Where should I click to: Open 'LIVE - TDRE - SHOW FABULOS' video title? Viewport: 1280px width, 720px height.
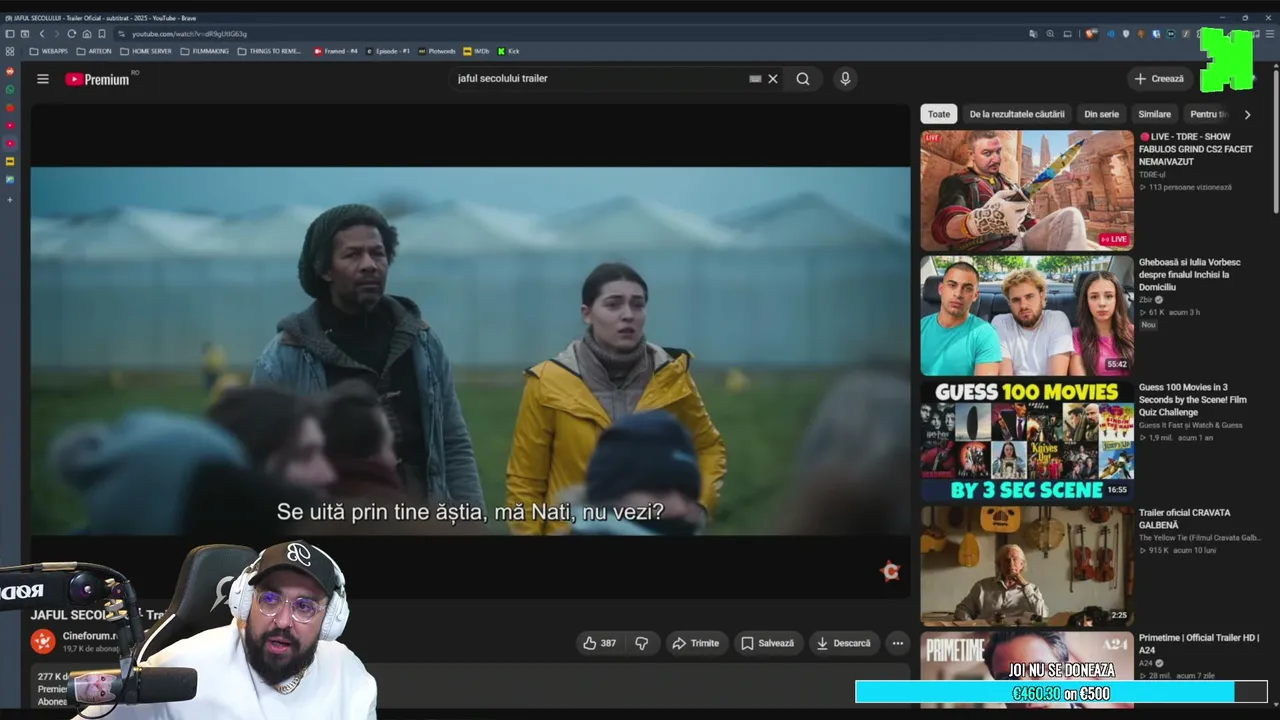pyautogui.click(x=1197, y=149)
